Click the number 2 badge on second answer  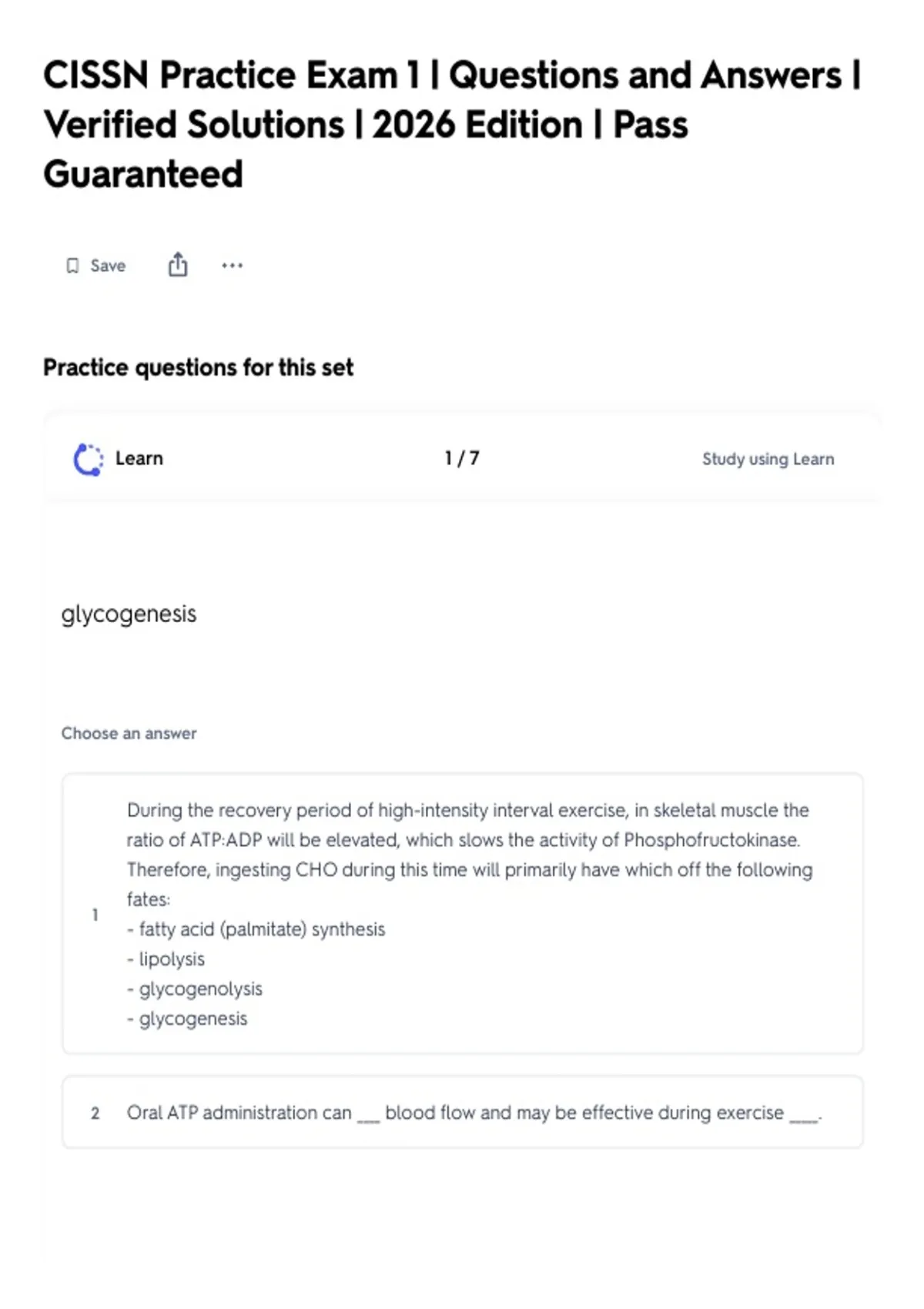click(x=95, y=1113)
